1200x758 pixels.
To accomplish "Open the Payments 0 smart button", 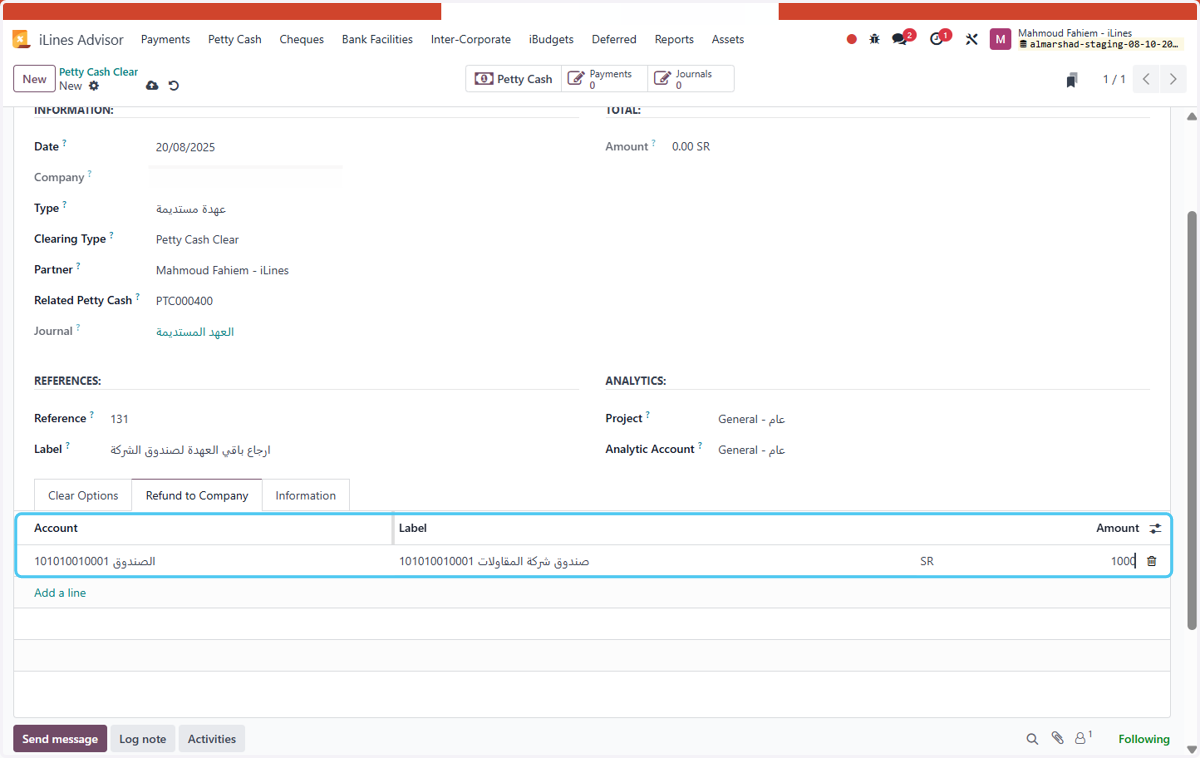I will click(x=604, y=79).
